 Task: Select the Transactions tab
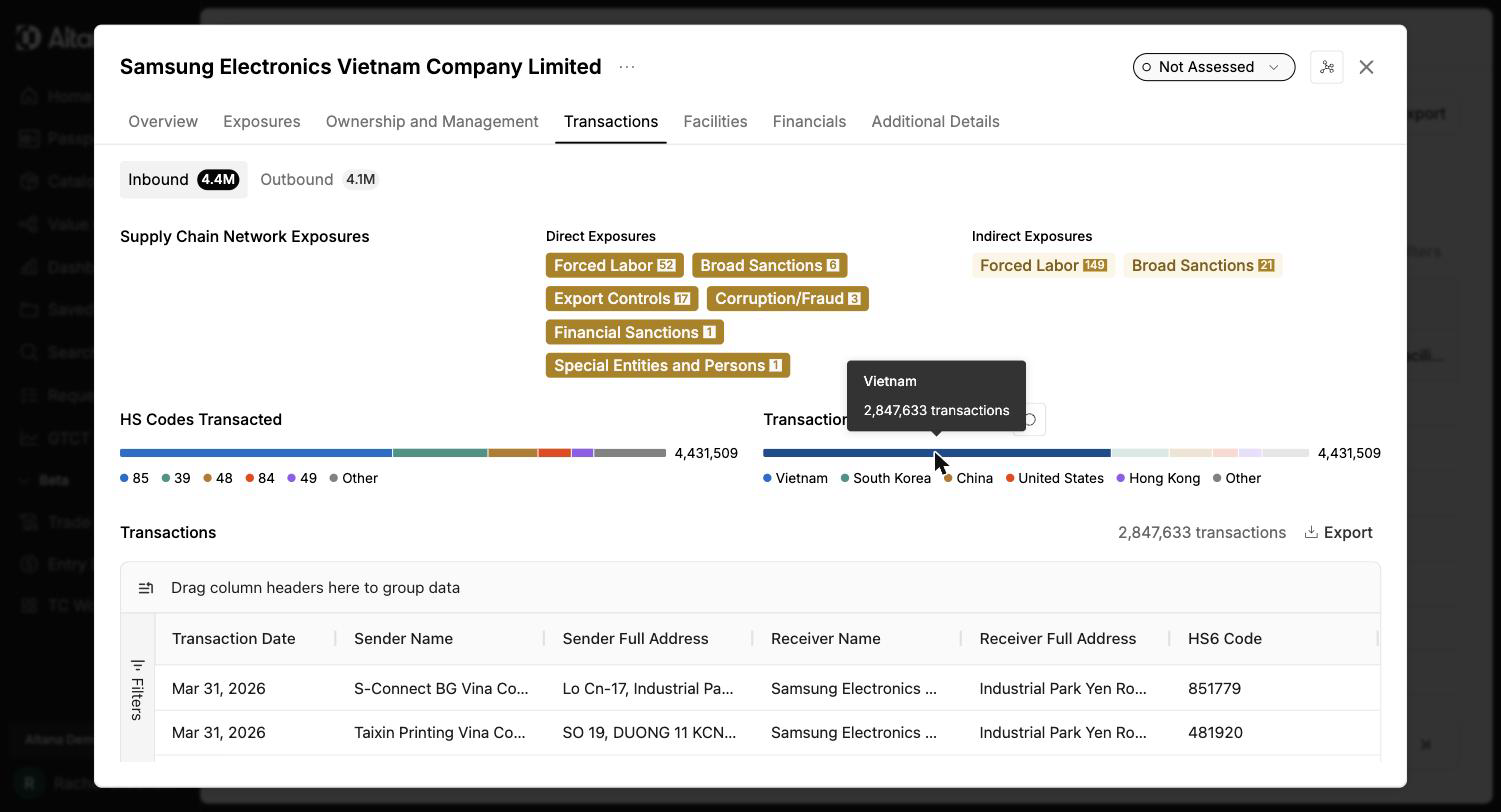pos(611,121)
